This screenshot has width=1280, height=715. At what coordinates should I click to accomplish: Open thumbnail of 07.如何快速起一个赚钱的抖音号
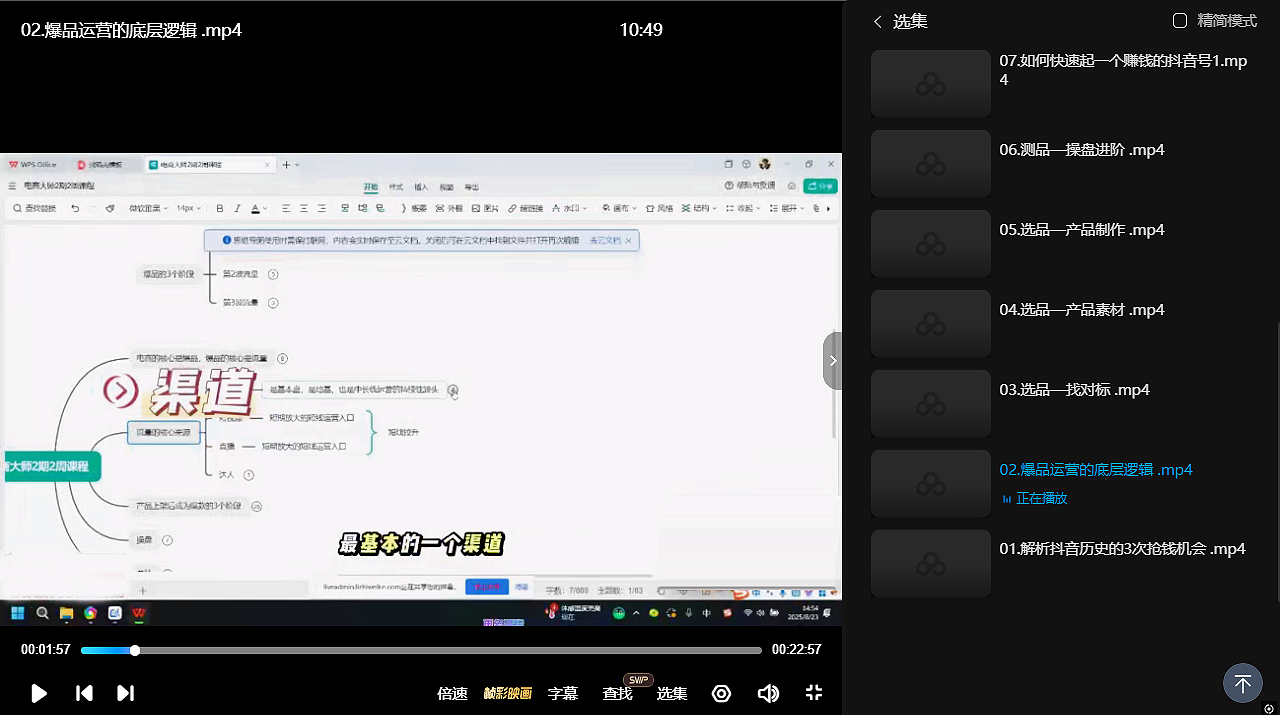click(930, 84)
